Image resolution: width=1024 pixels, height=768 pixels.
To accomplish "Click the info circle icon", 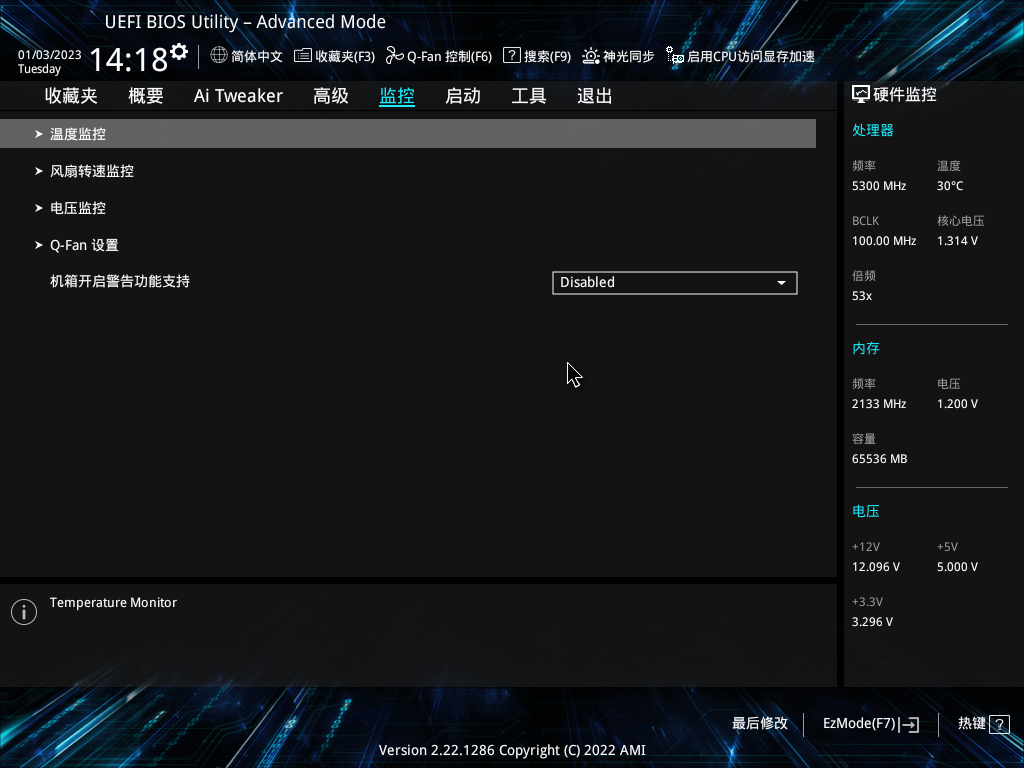I will [x=24, y=612].
